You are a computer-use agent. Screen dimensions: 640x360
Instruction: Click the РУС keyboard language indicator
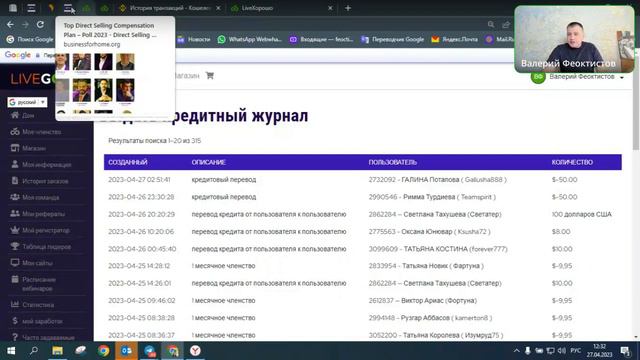point(576,351)
